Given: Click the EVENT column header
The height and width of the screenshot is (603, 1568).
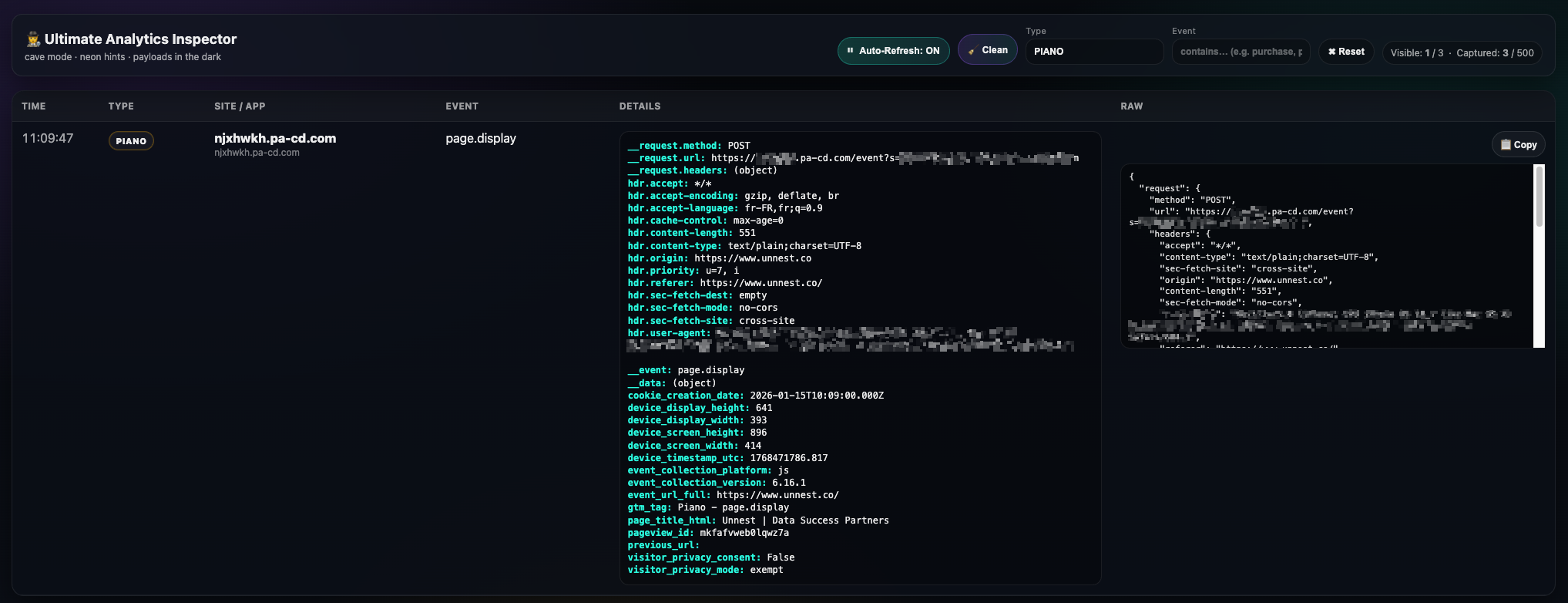Looking at the screenshot, I should (462, 106).
